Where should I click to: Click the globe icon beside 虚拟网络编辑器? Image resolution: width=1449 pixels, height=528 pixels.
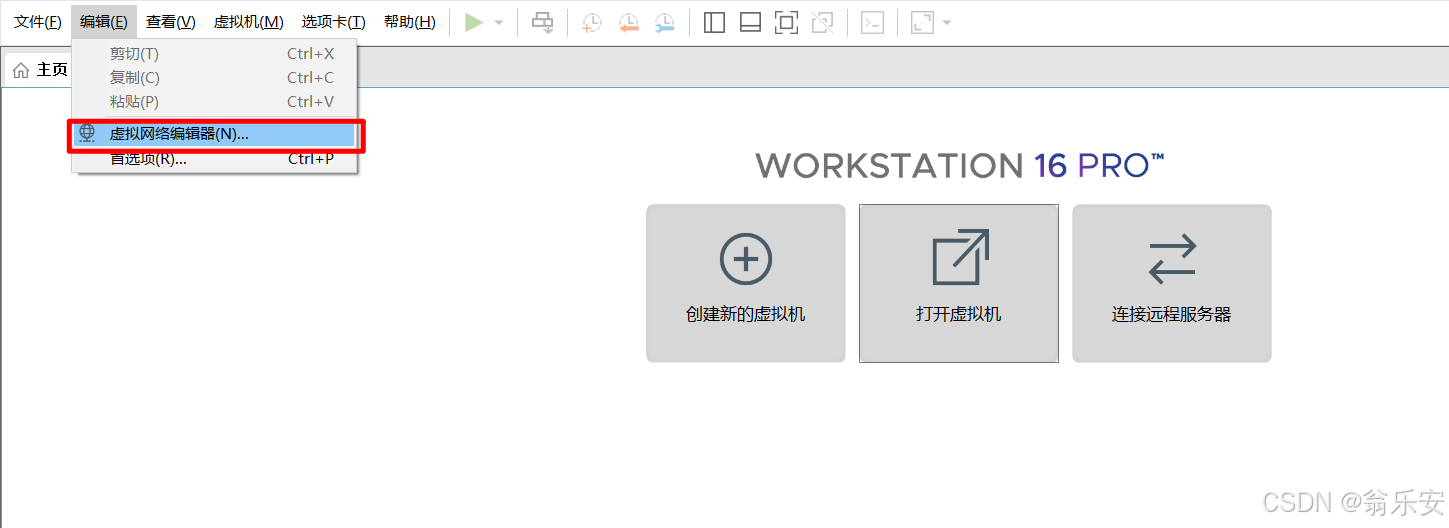(87, 133)
